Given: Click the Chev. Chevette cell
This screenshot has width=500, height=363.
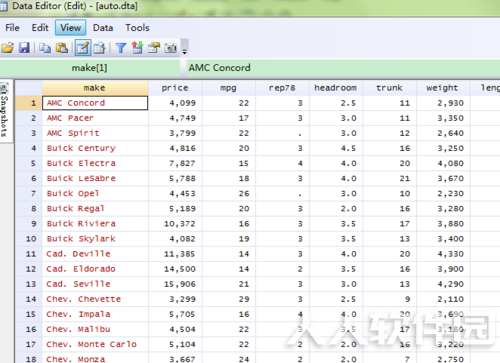Looking at the screenshot, I should pos(95,299).
